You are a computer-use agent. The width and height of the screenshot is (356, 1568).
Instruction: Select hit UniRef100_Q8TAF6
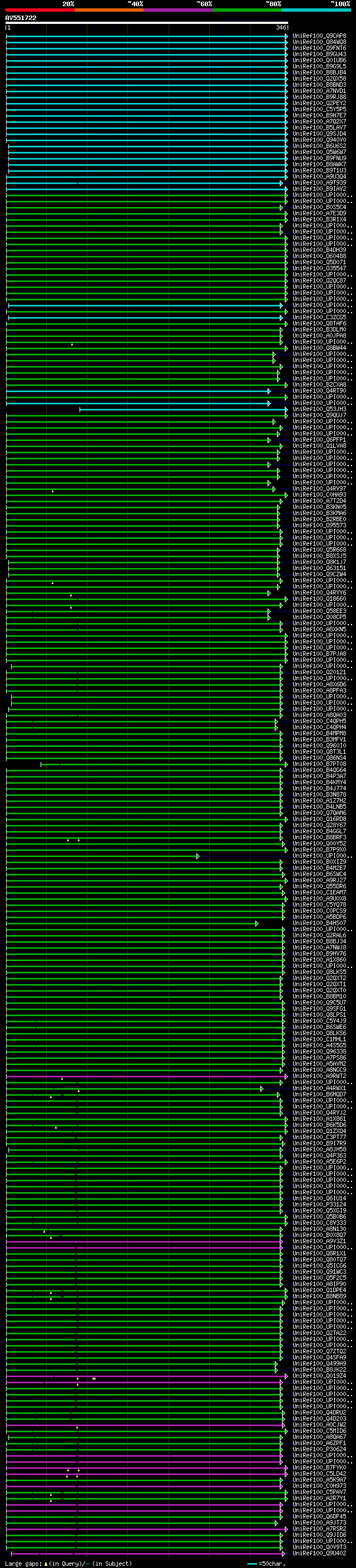point(319,324)
